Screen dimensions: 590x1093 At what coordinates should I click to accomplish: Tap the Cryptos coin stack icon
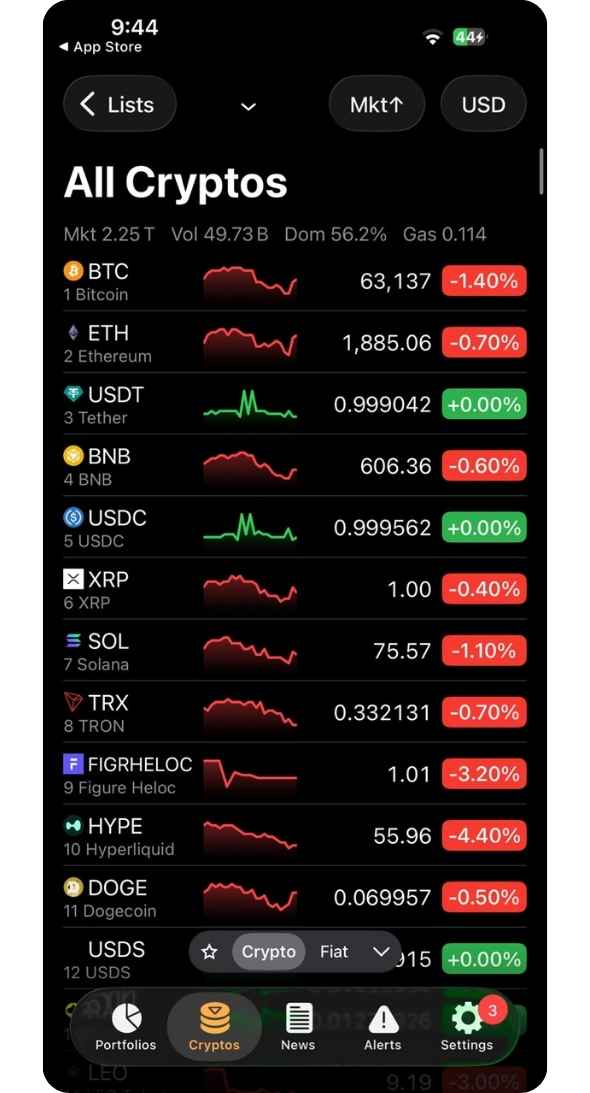(214, 1018)
